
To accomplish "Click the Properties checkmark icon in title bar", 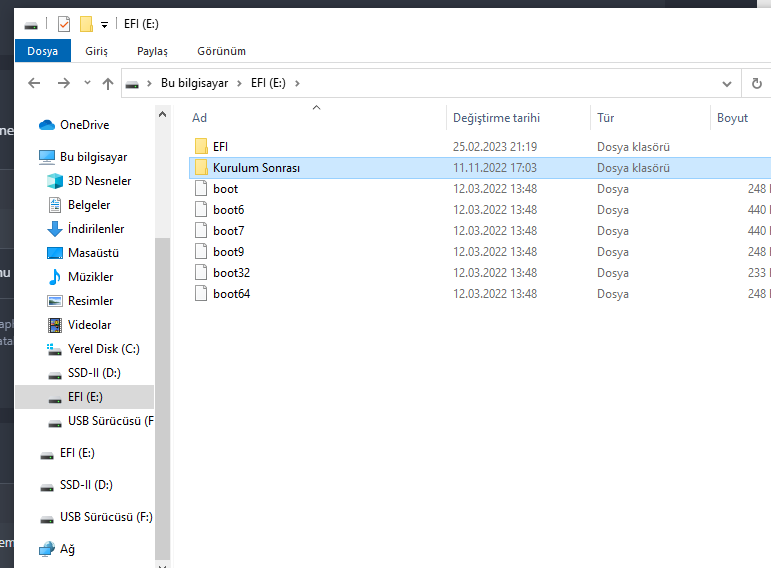I will (x=64, y=24).
